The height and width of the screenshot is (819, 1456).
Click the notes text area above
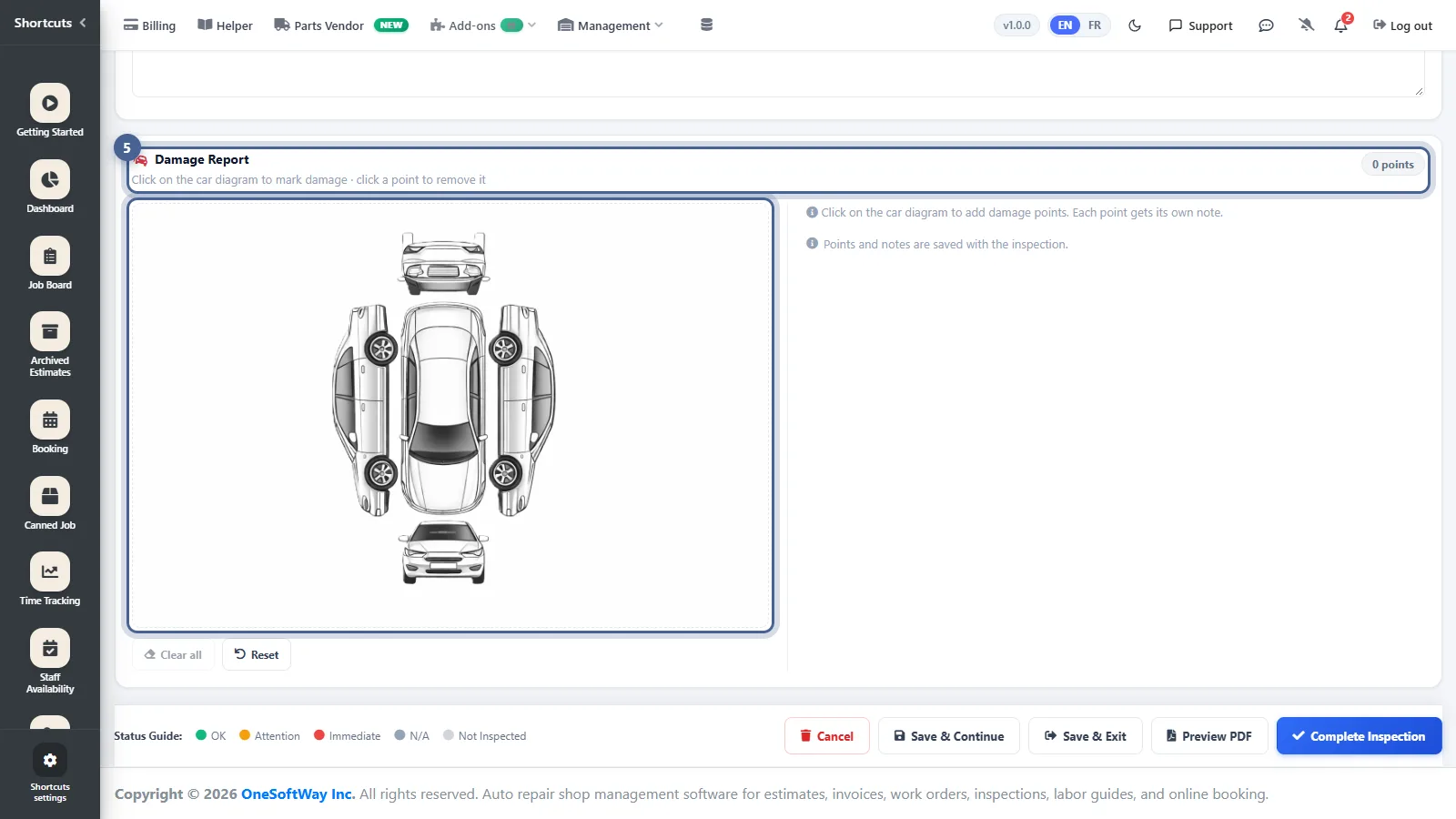pyautogui.click(x=778, y=73)
